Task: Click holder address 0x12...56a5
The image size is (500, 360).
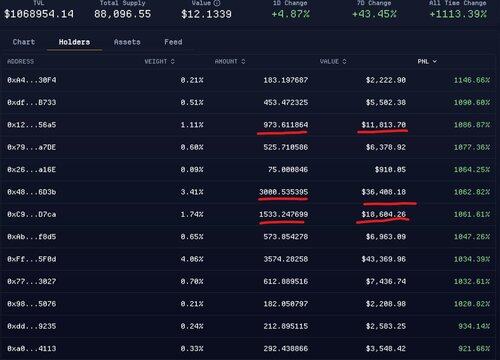Action: click(x=32, y=125)
